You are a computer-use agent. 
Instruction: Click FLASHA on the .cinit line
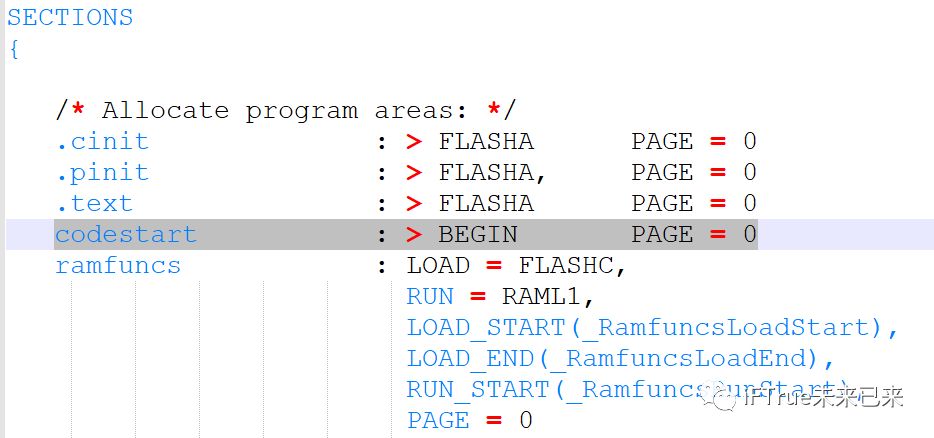(x=486, y=142)
